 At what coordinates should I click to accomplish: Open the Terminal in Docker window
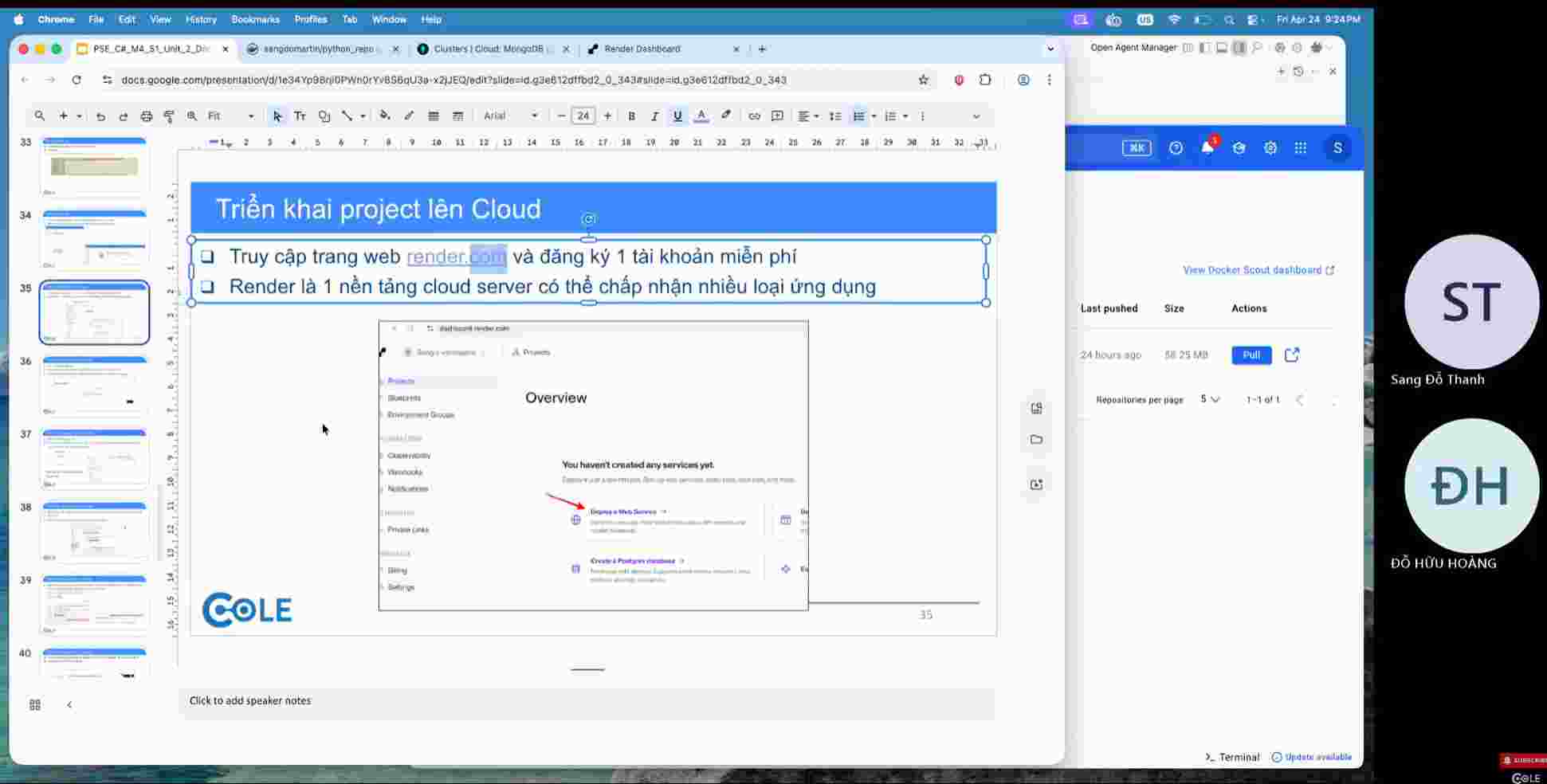pos(1232,758)
